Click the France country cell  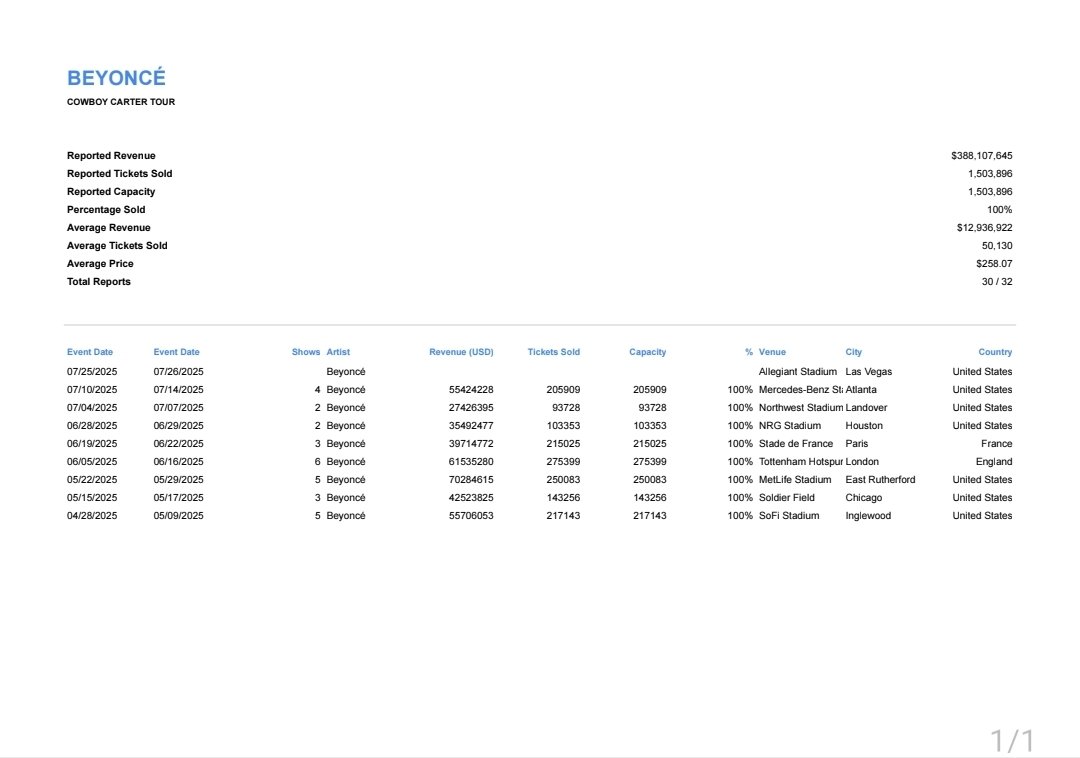[997, 443]
